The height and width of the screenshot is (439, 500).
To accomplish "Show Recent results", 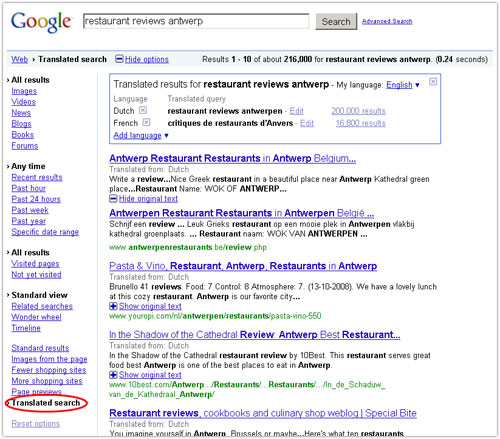I will [x=37, y=177].
